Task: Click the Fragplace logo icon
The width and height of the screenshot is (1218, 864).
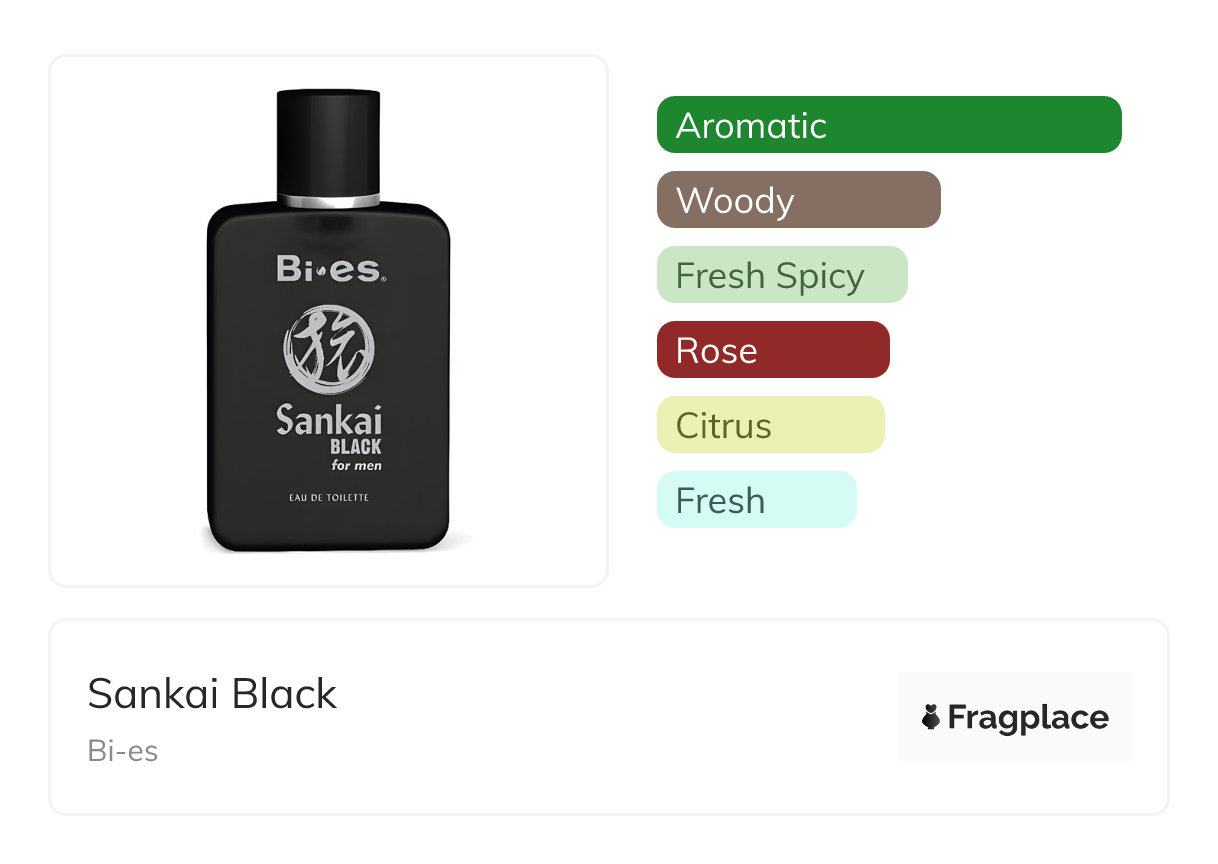Action: pos(1015,717)
